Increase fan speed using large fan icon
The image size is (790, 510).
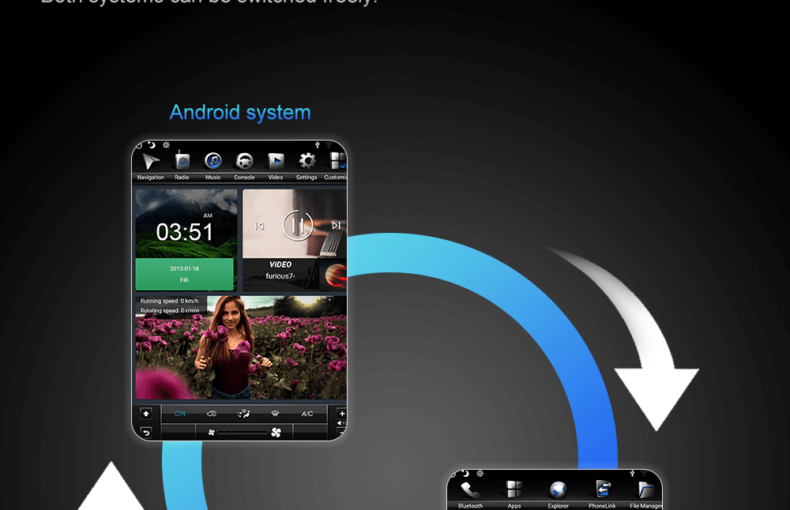point(276,432)
